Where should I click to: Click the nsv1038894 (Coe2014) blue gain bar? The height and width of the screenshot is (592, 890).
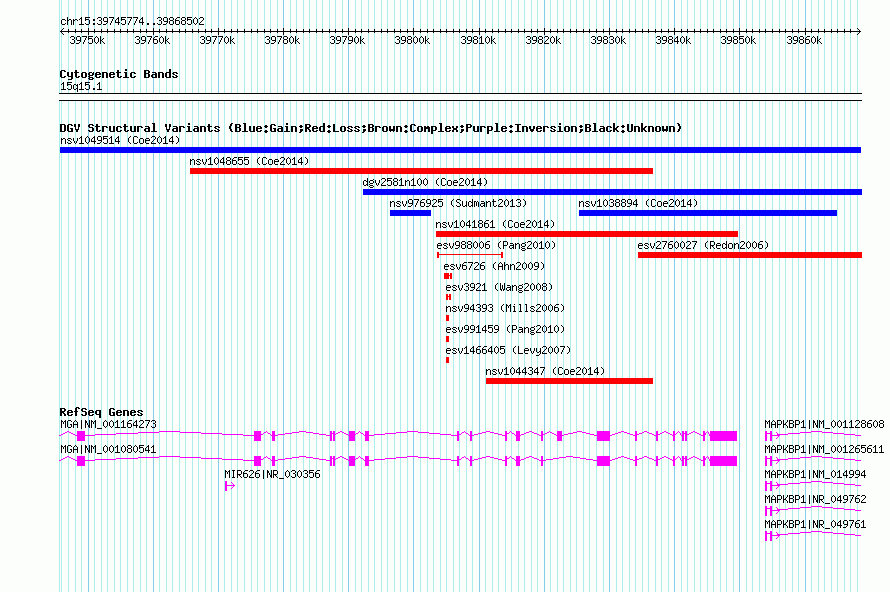coord(708,213)
